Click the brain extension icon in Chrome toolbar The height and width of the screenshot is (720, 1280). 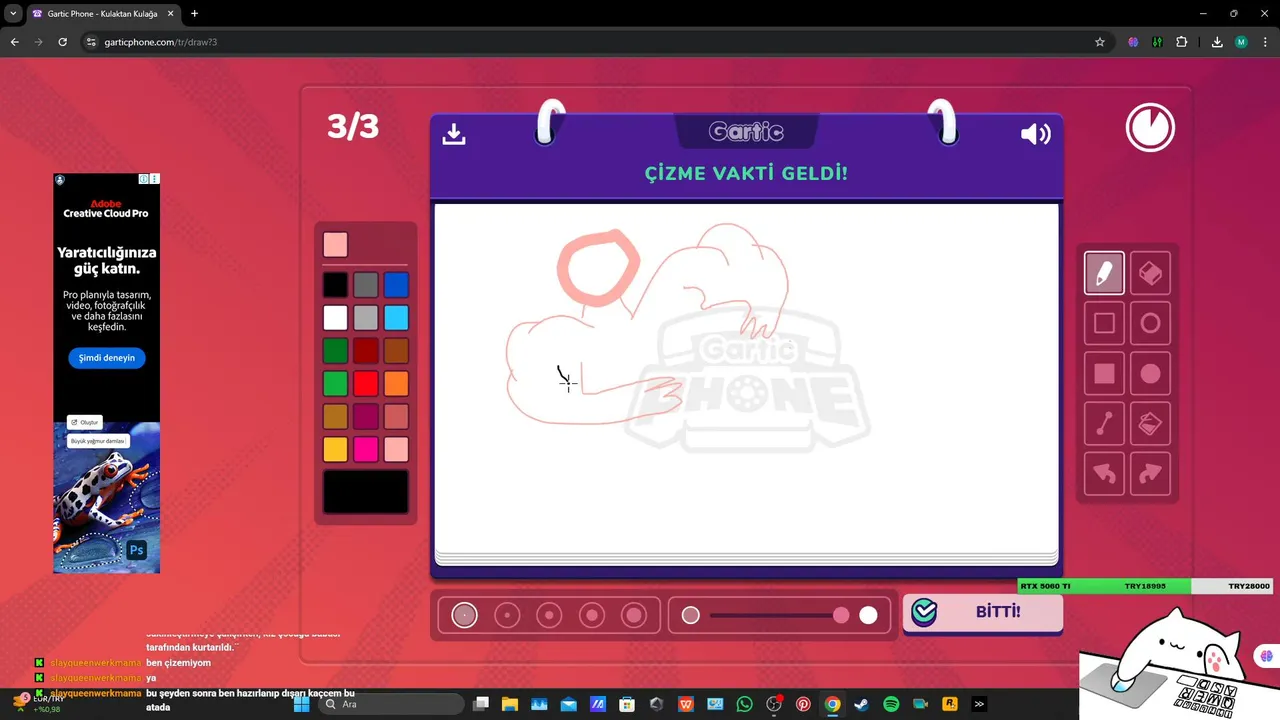click(x=1133, y=42)
